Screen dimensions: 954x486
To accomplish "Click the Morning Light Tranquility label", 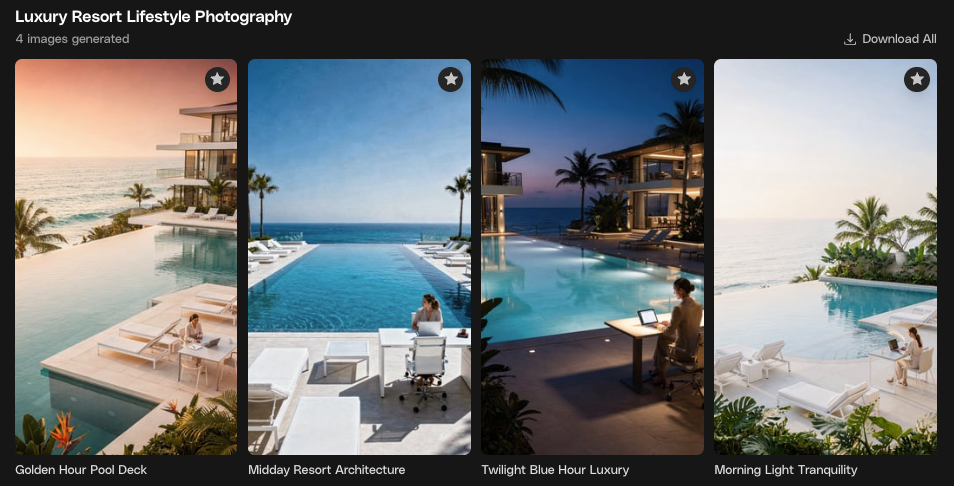I will tap(785, 470).
